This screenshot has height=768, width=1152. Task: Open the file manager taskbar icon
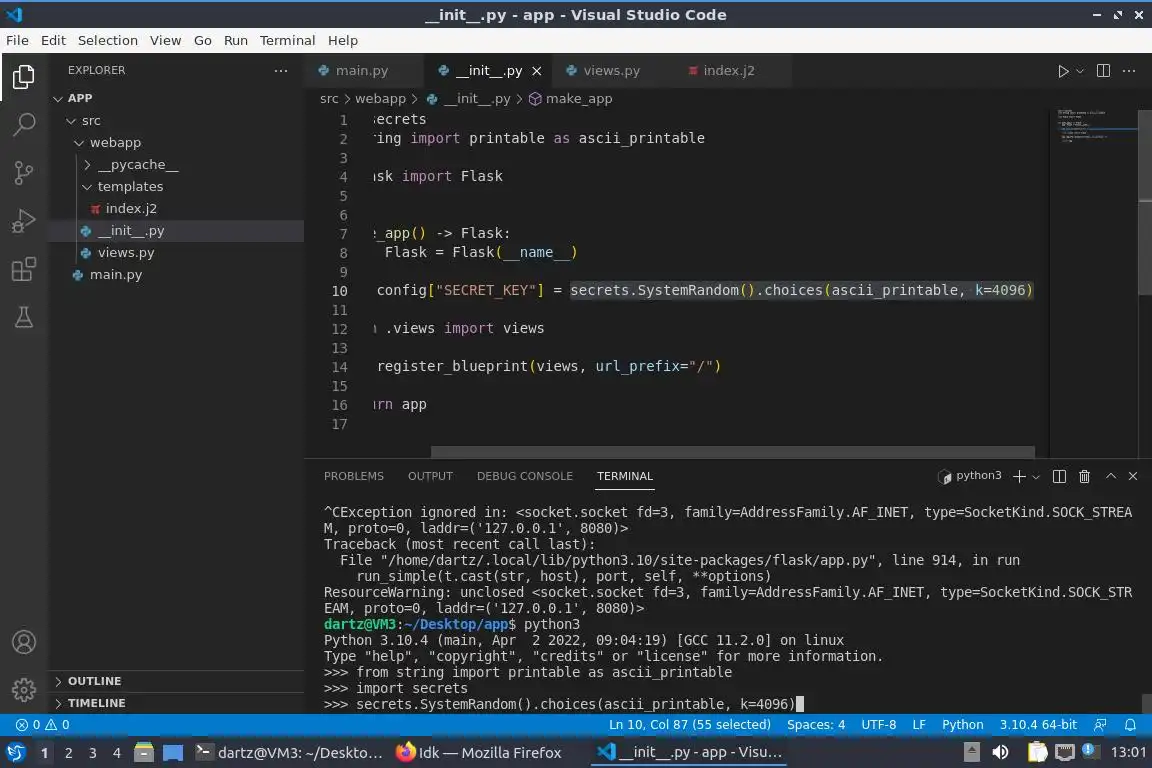[144, 752]
